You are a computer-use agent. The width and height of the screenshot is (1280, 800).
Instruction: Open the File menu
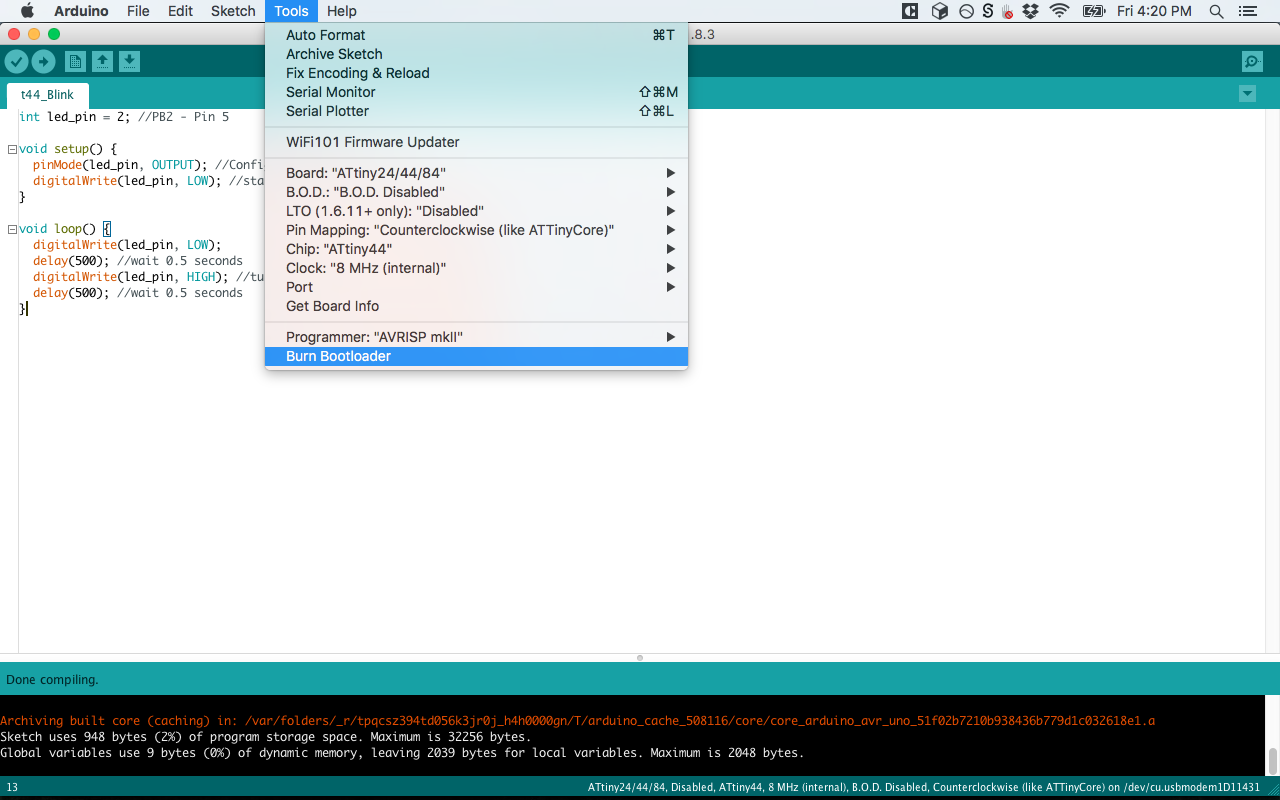(x=138, y=11)
